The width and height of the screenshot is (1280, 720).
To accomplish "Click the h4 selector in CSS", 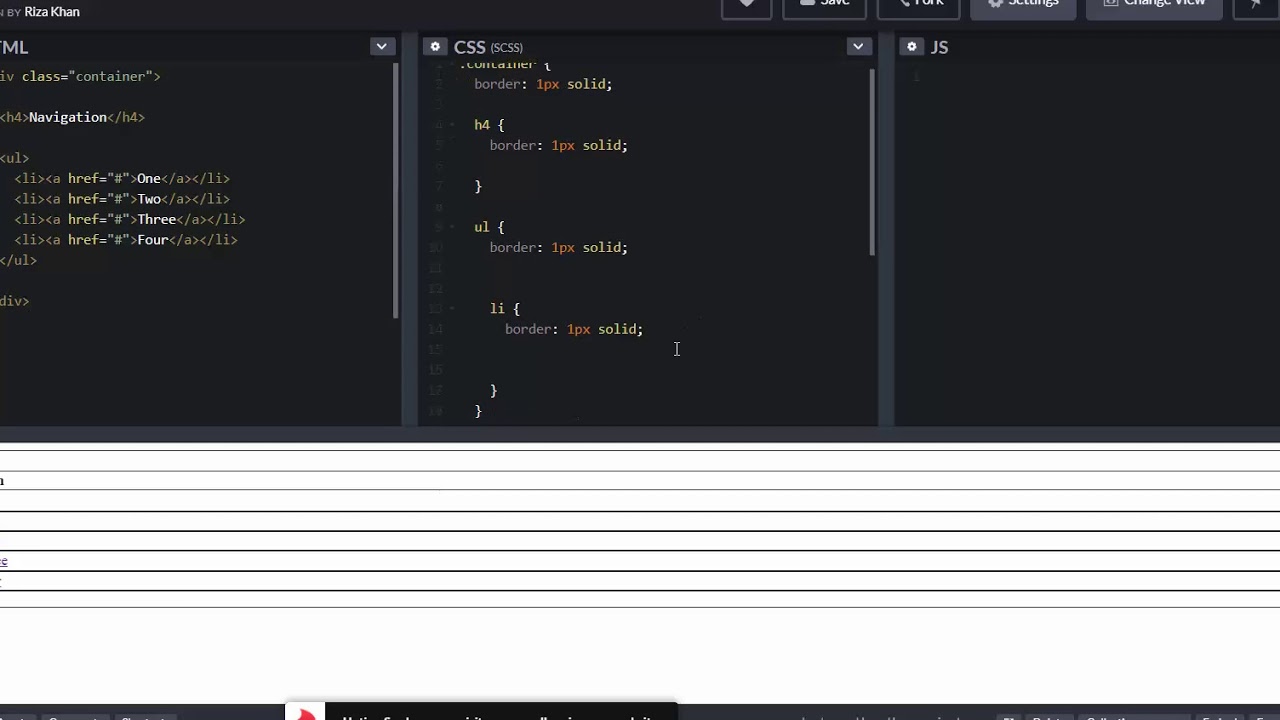I will click(482, 125).
